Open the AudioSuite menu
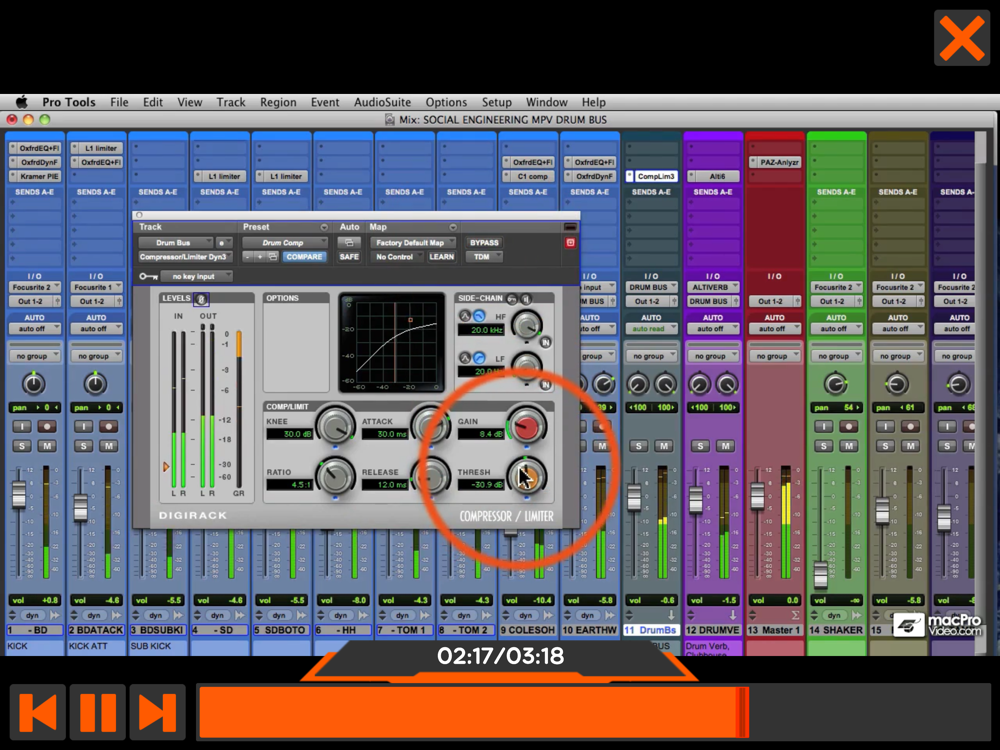 click(x=383, y=102)
